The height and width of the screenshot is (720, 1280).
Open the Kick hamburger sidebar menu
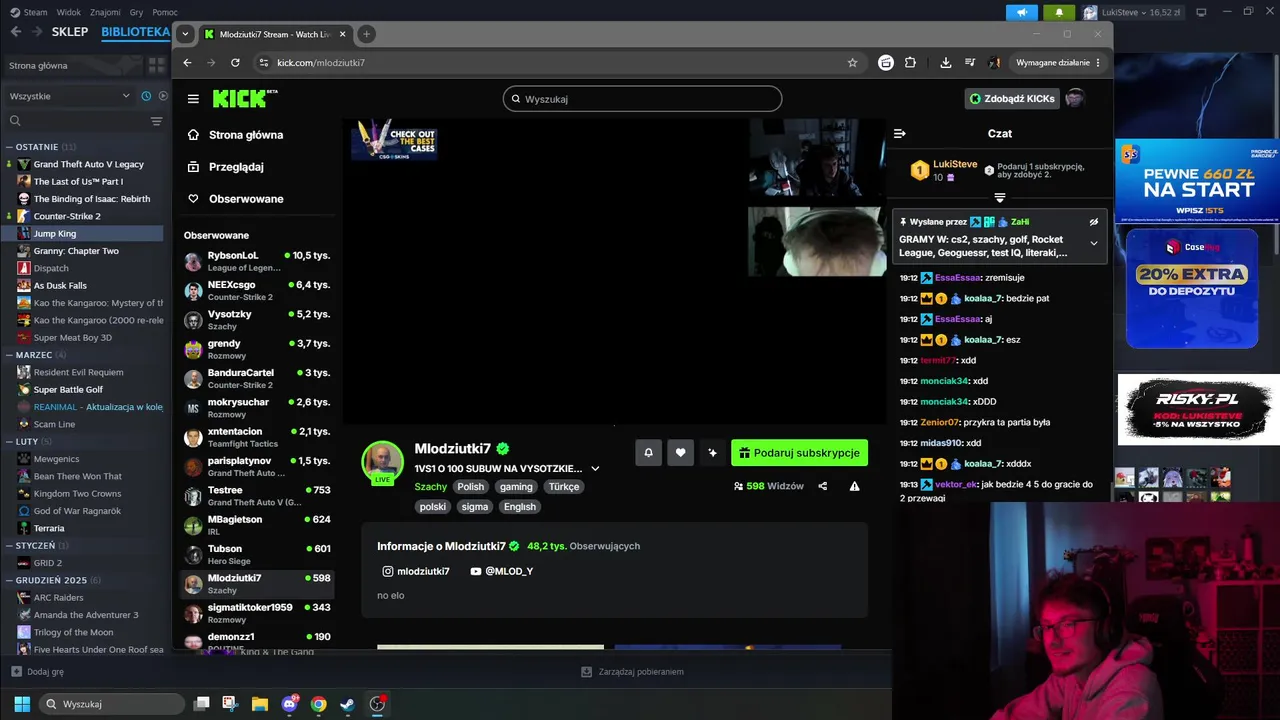coord(193,99)
